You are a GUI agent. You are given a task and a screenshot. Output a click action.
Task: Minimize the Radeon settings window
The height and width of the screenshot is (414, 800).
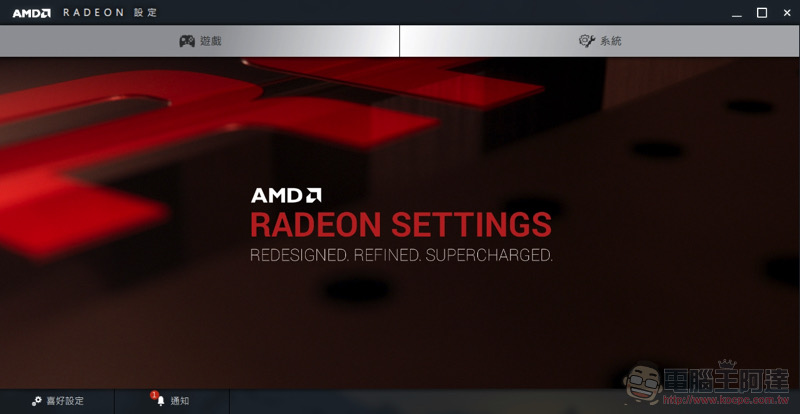[737, 13]
